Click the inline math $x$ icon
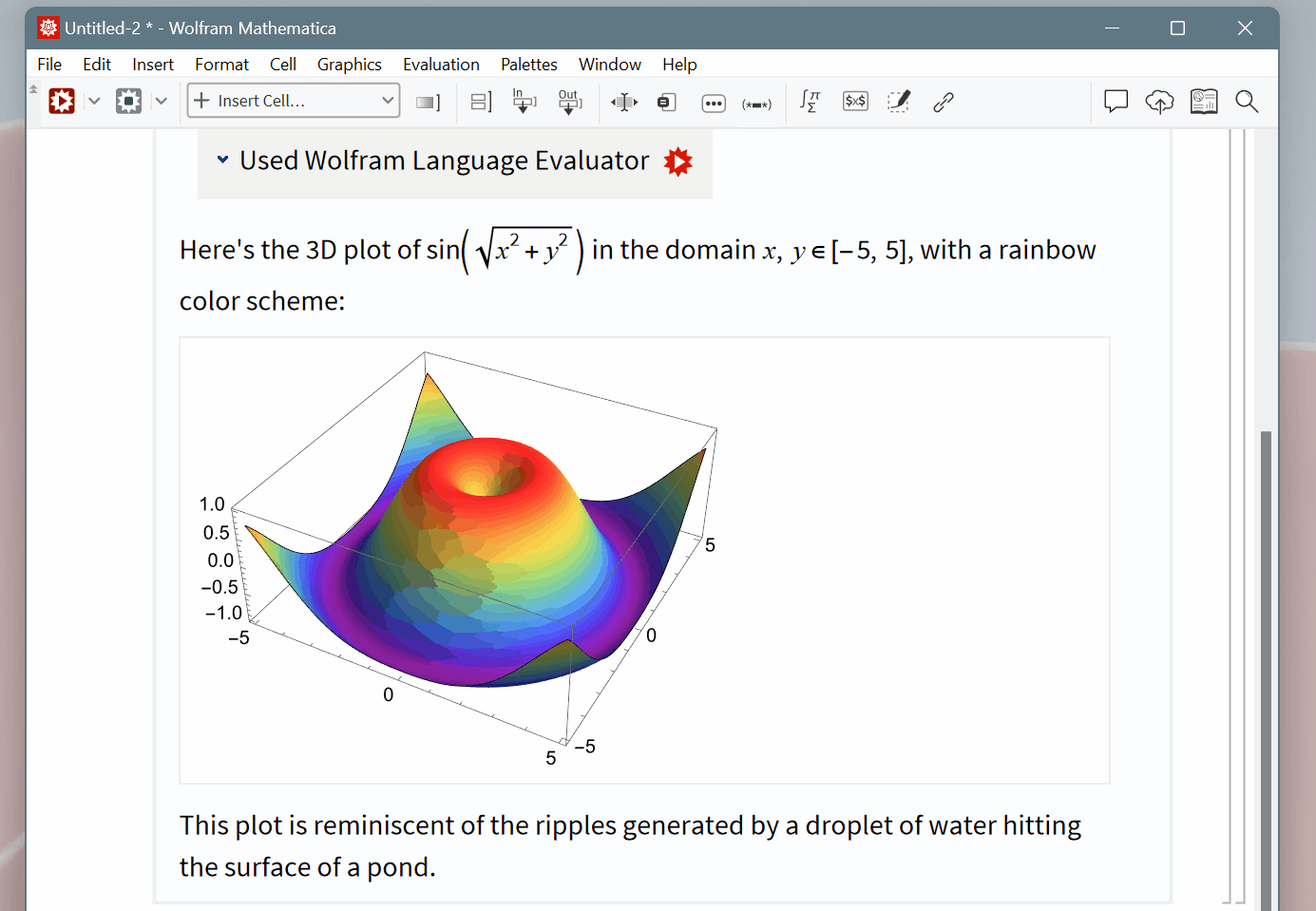Screen dimensions: 1316x911 (x=854, y=101)
